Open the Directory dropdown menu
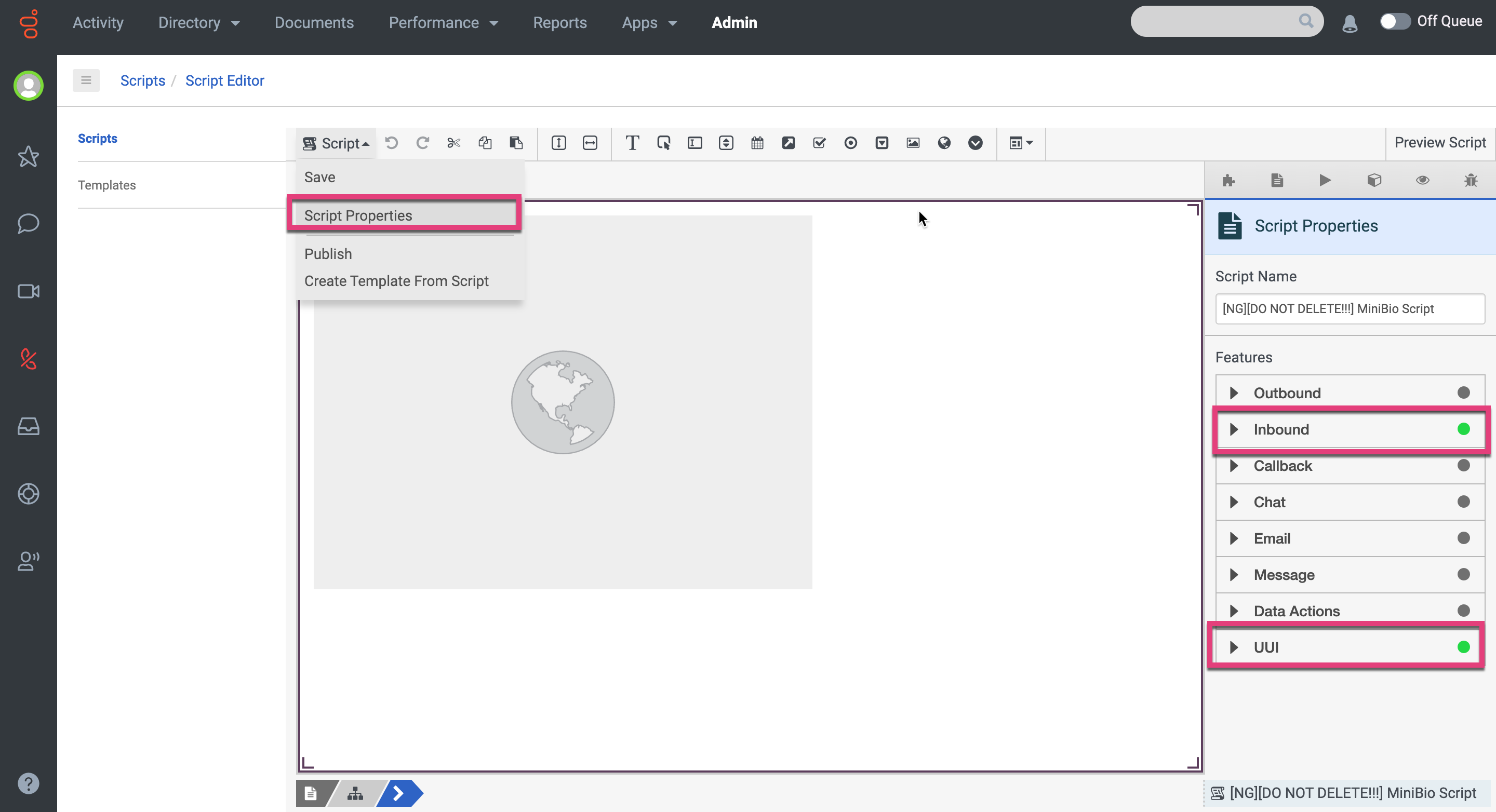1496x812 pixels. pyautogui.click(x=198, y=23)
